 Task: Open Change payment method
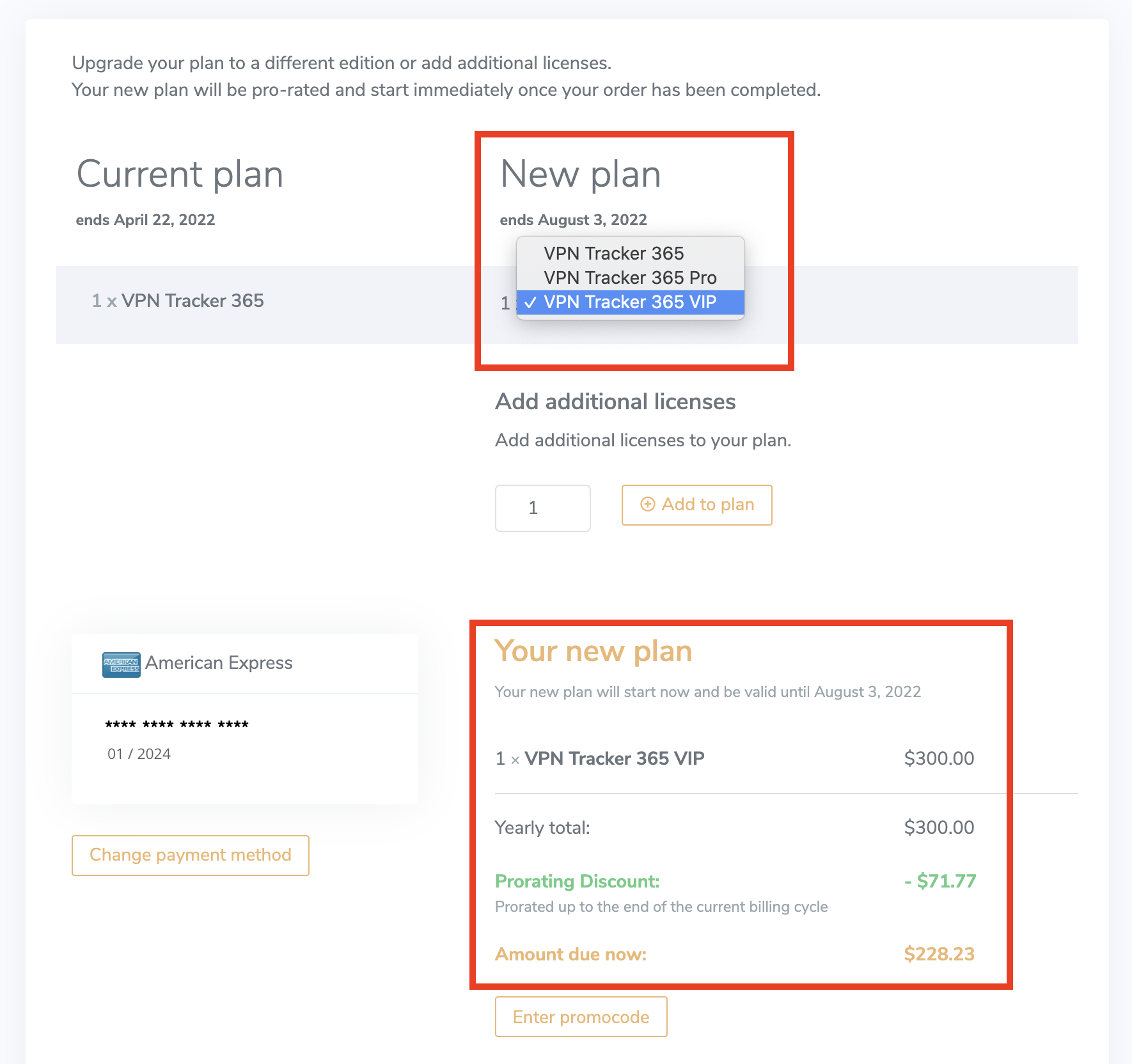190,855
